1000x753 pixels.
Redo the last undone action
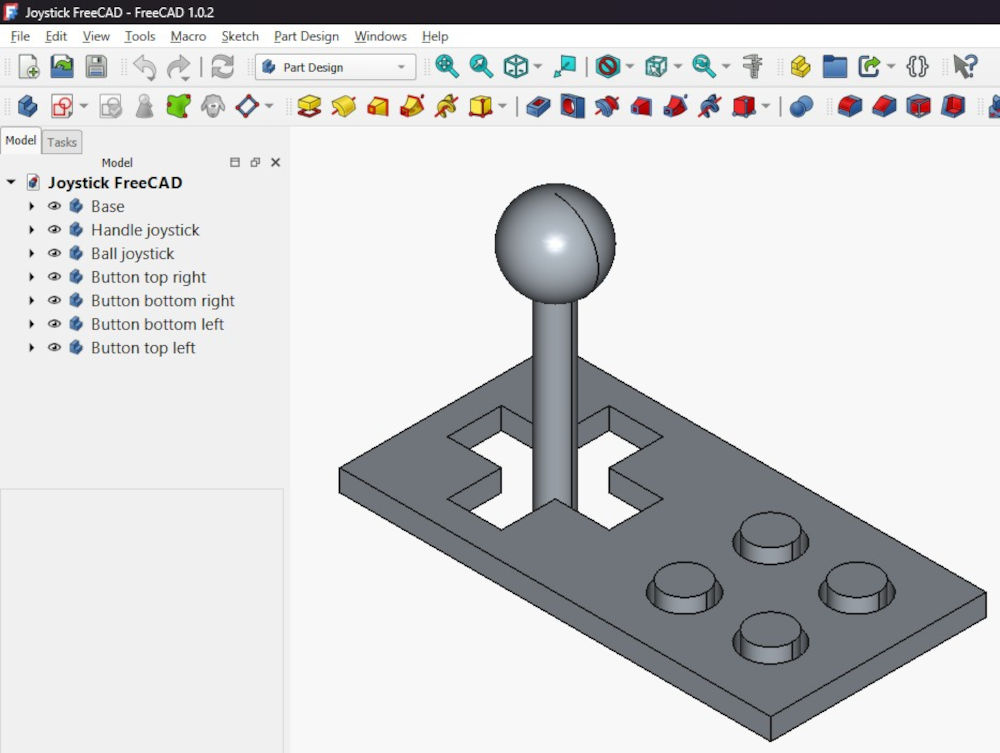click(179, 67)
